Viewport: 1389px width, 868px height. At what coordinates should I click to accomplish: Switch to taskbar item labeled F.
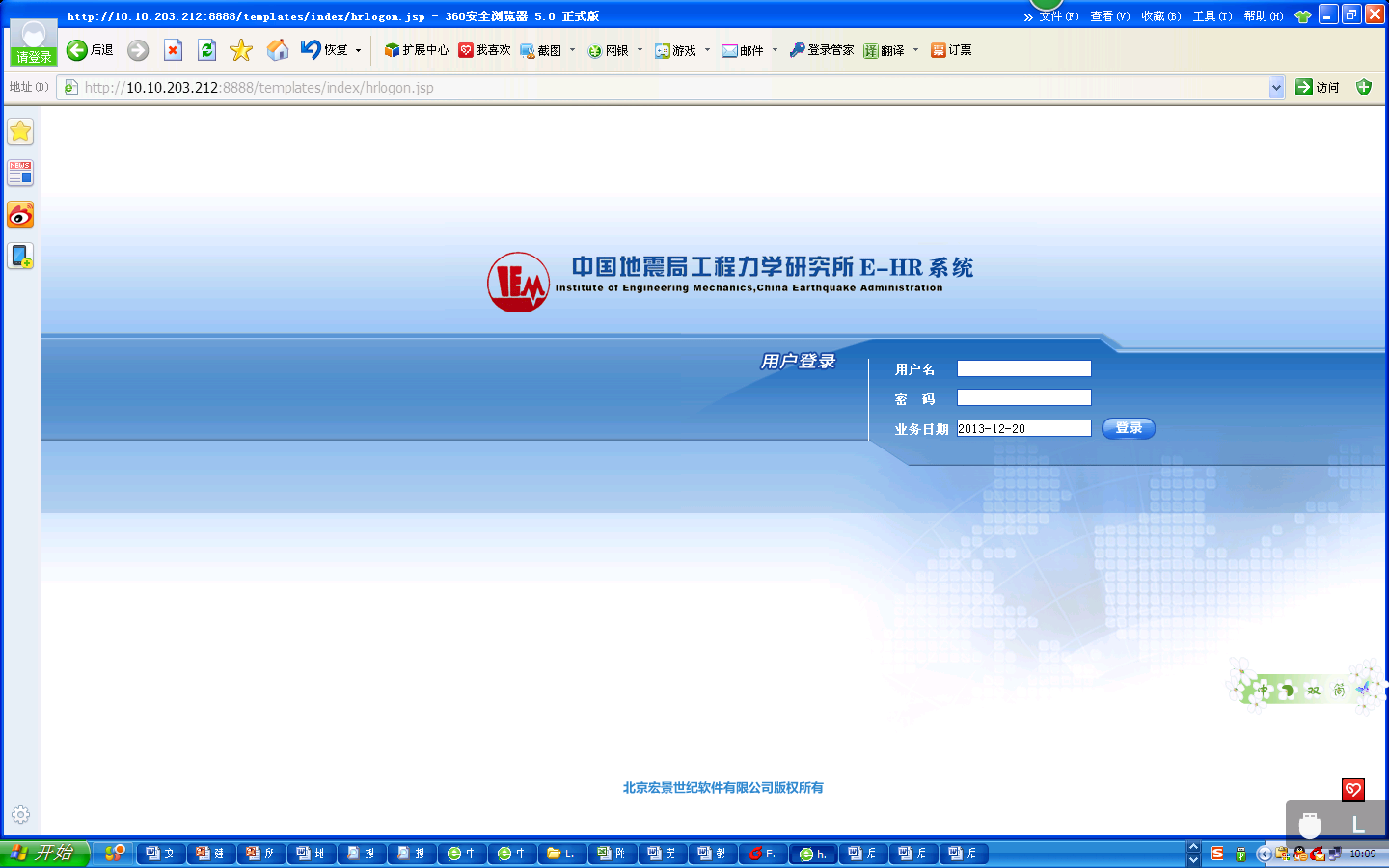pos(763,854)
